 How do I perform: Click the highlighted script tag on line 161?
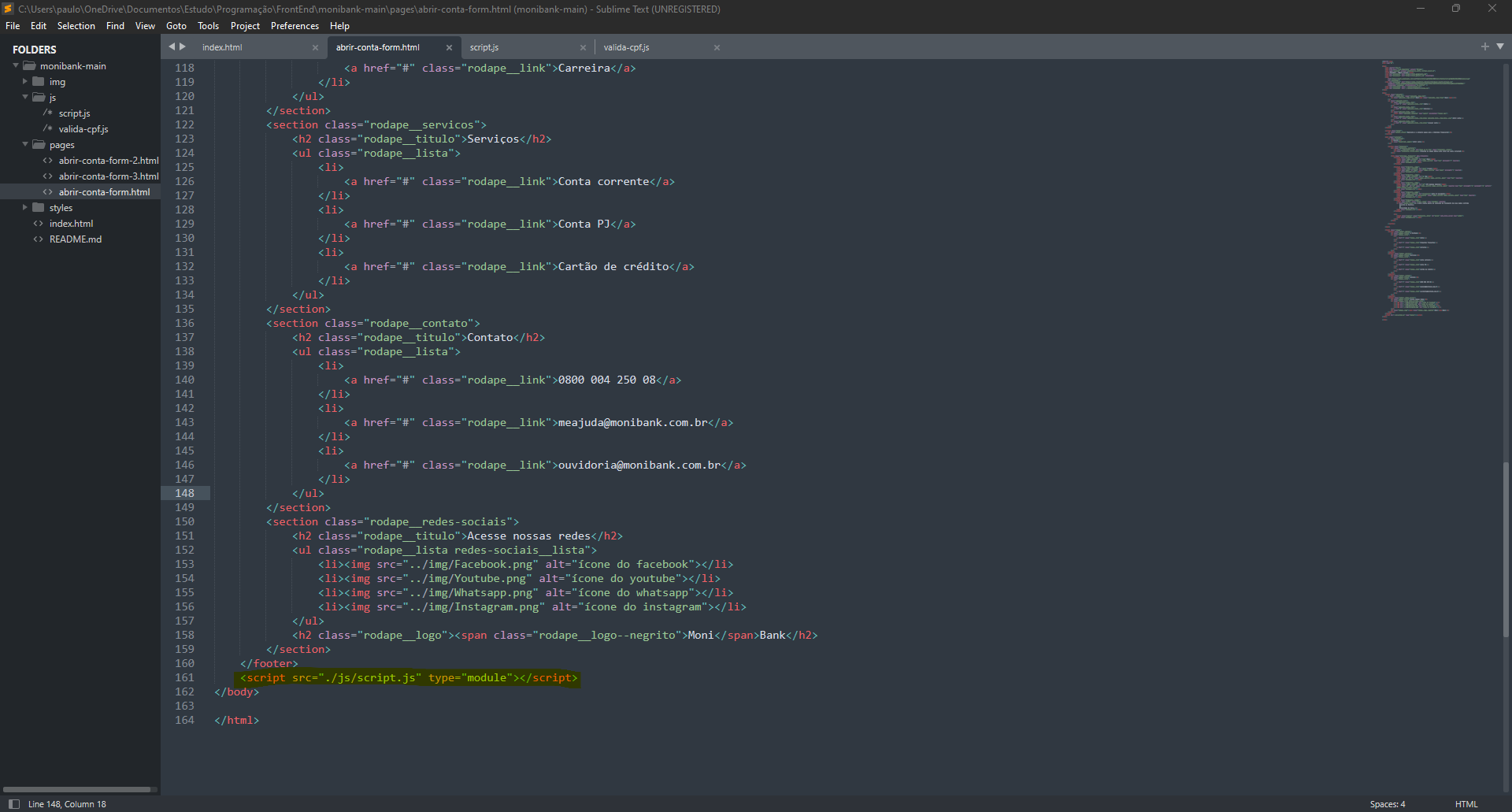tap(409, 677)
